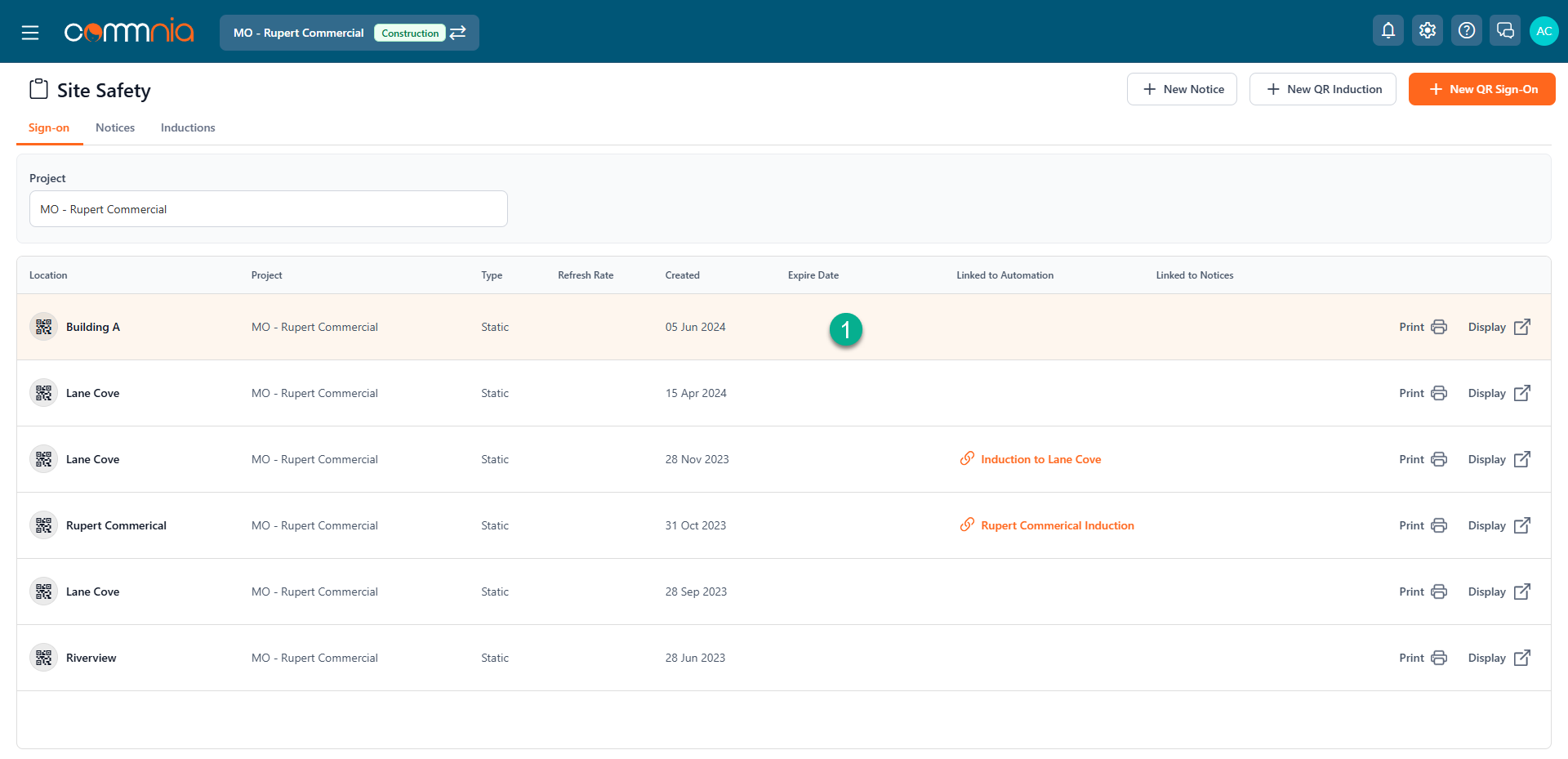Display the 15 Apr 2024 Lane Cove sign-on
The height and width of the screenshot is (759, 1568).
tap(1499, 393)
